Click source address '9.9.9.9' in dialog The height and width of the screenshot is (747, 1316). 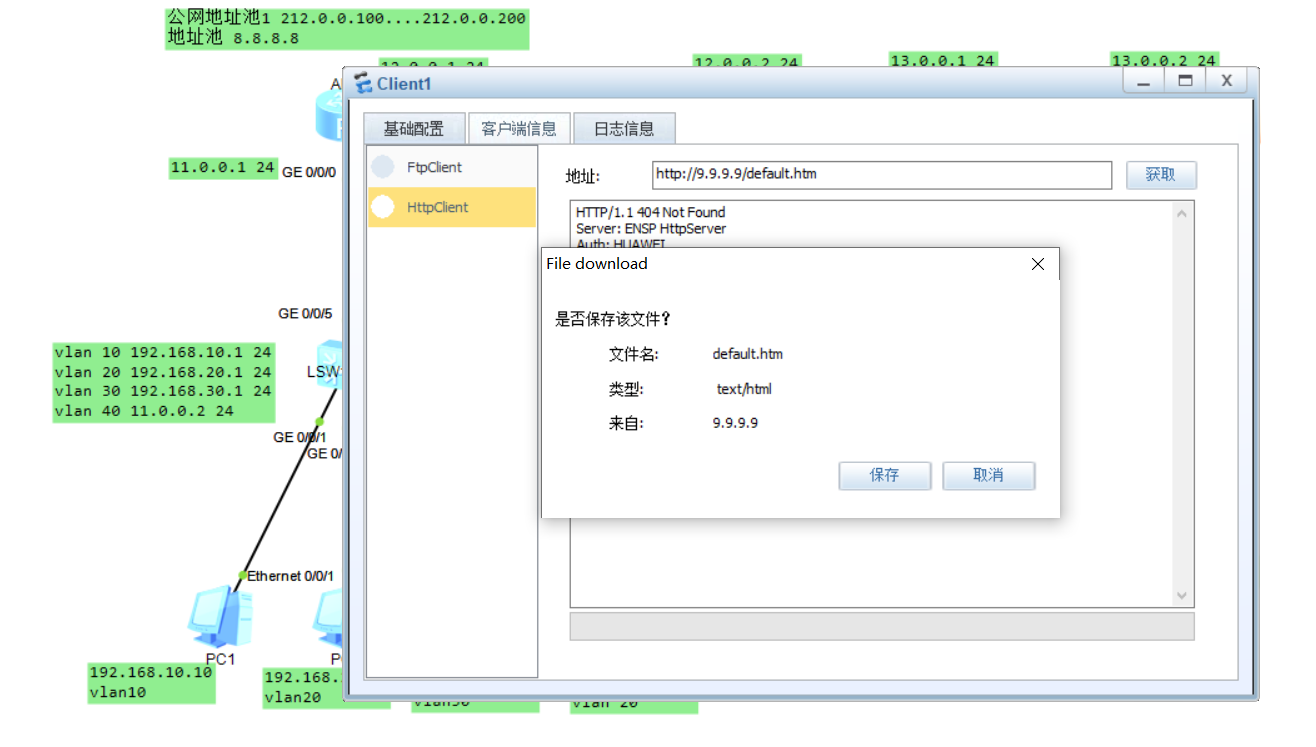pos(735,423)
